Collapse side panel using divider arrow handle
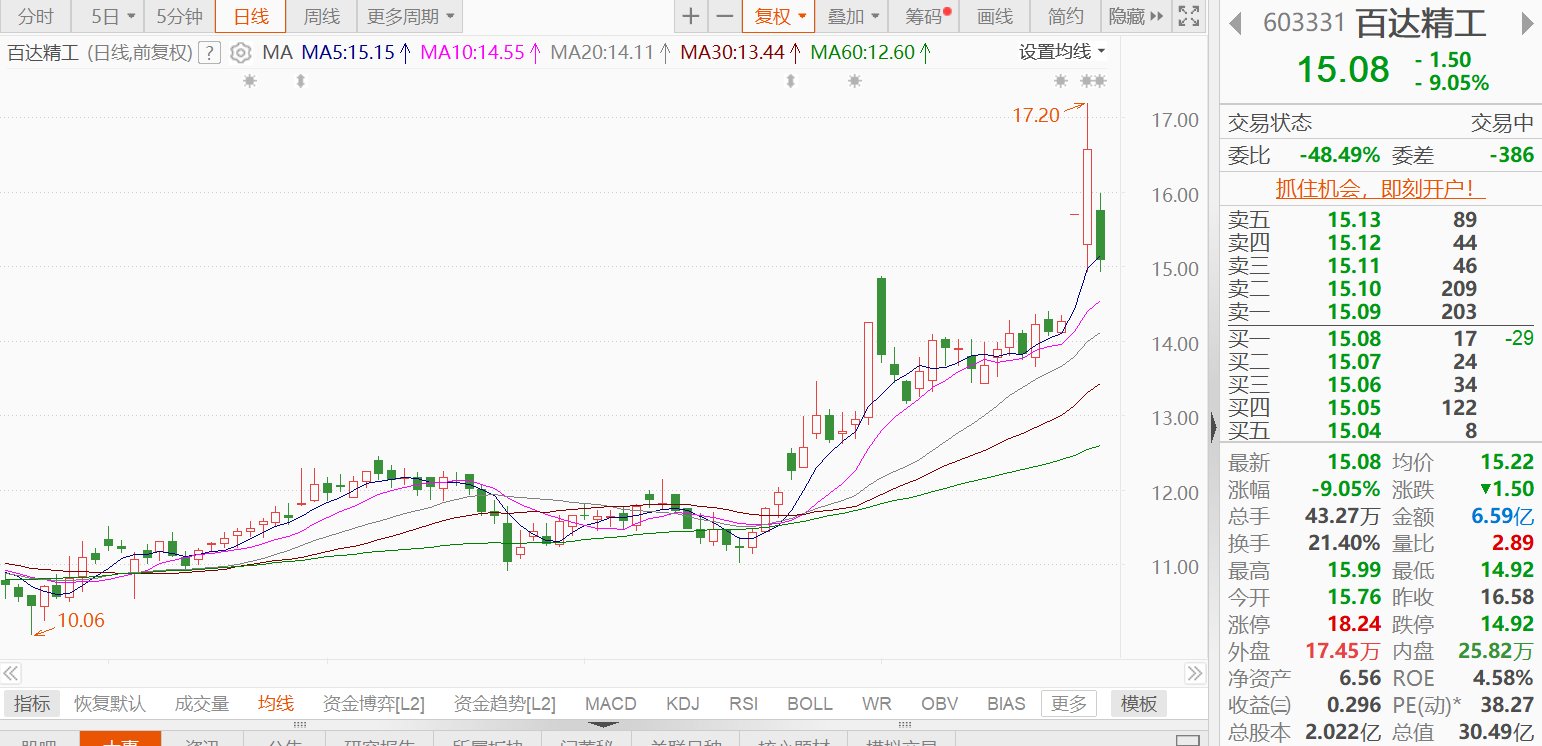 tap(1214, 428)
